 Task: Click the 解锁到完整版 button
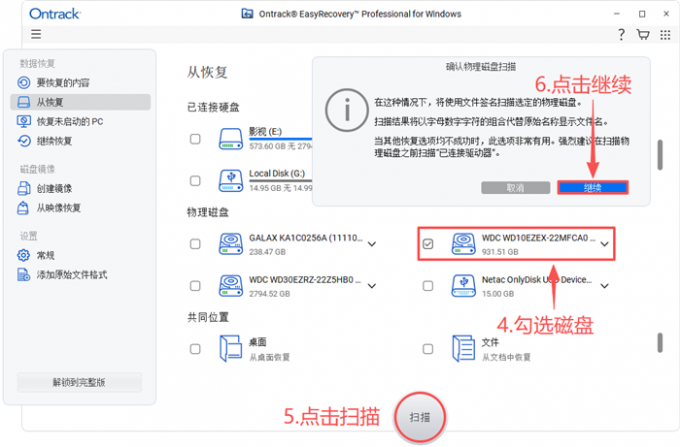pos(79,382)
